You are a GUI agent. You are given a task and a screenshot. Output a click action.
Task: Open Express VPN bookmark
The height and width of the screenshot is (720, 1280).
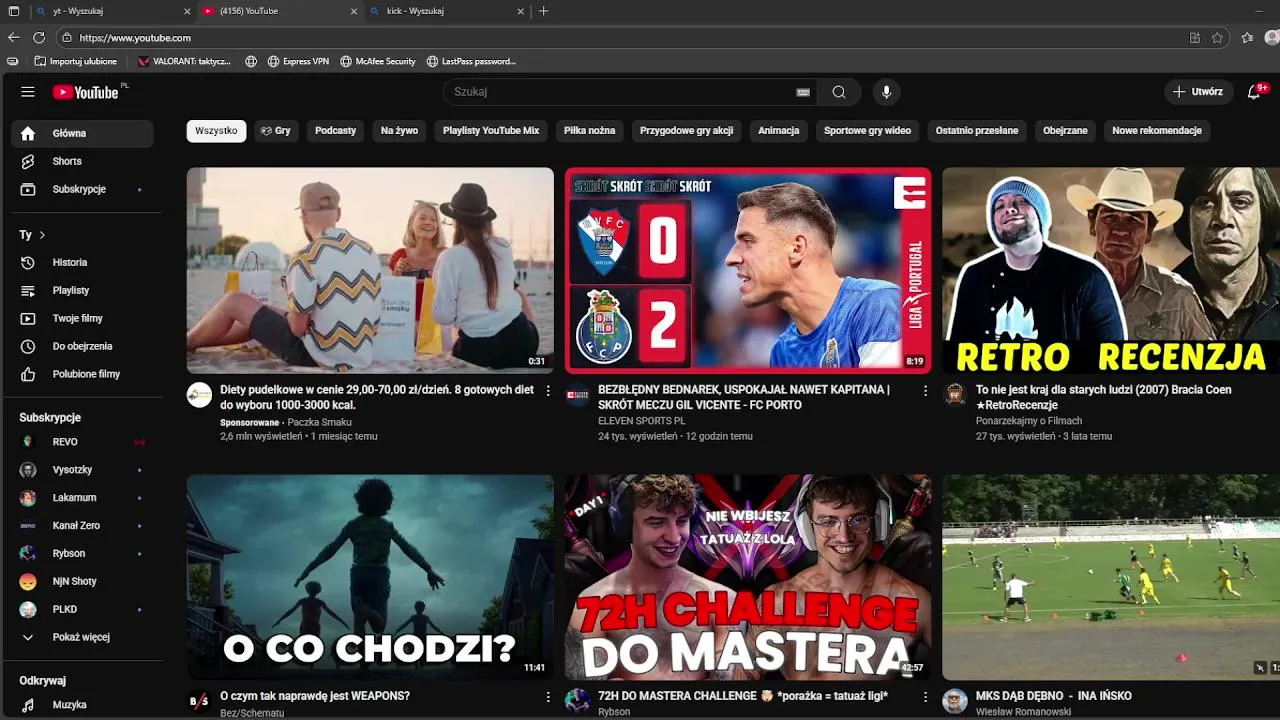click(x=298, y=61)
